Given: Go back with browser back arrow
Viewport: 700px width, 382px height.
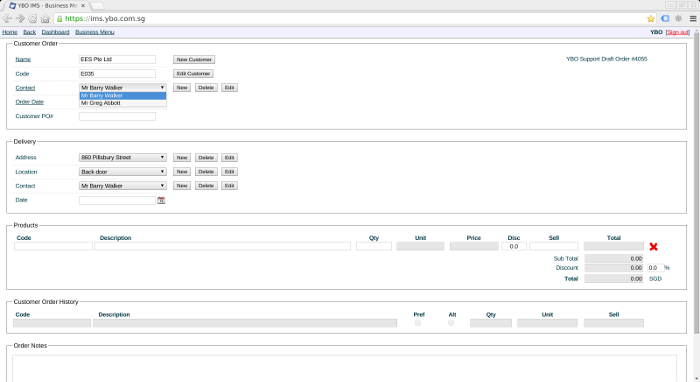Looking at the screenshot, I should 7,19.
